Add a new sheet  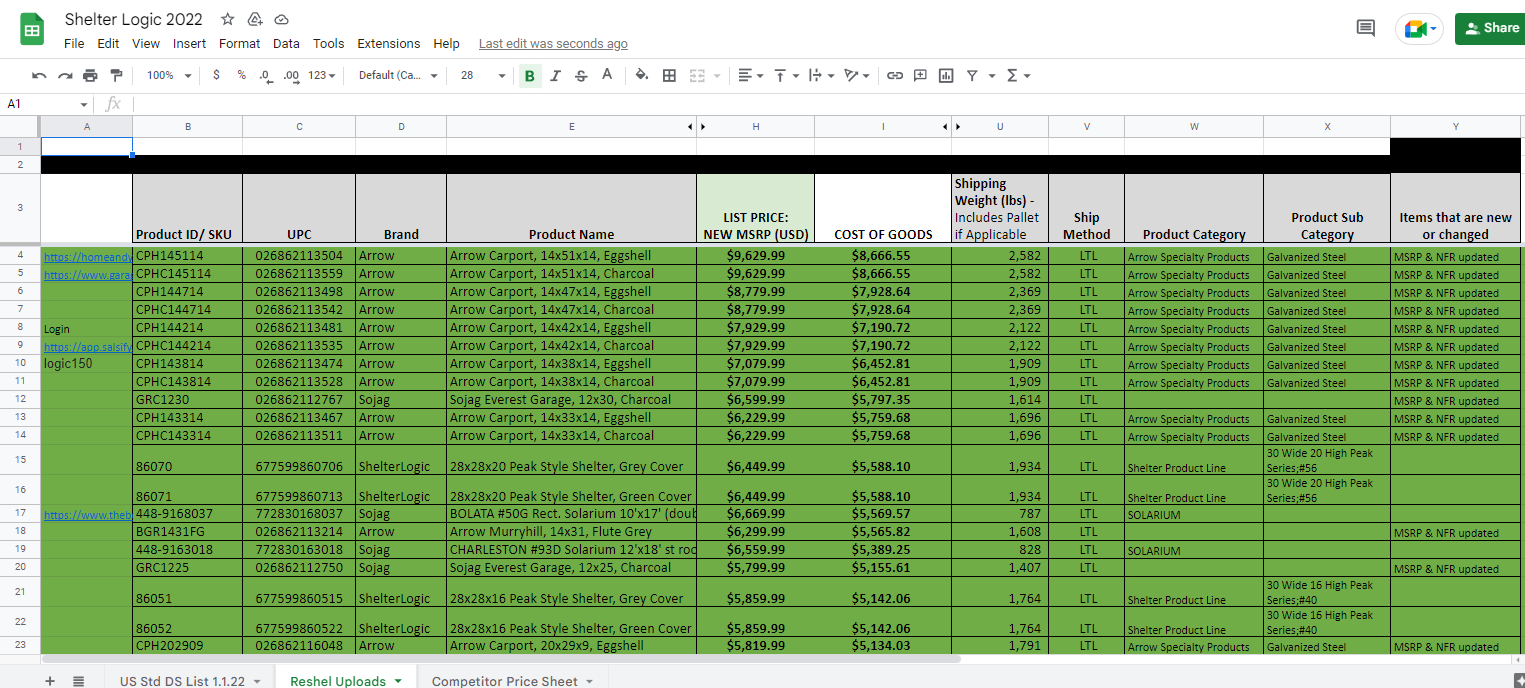tap(49, 680)
